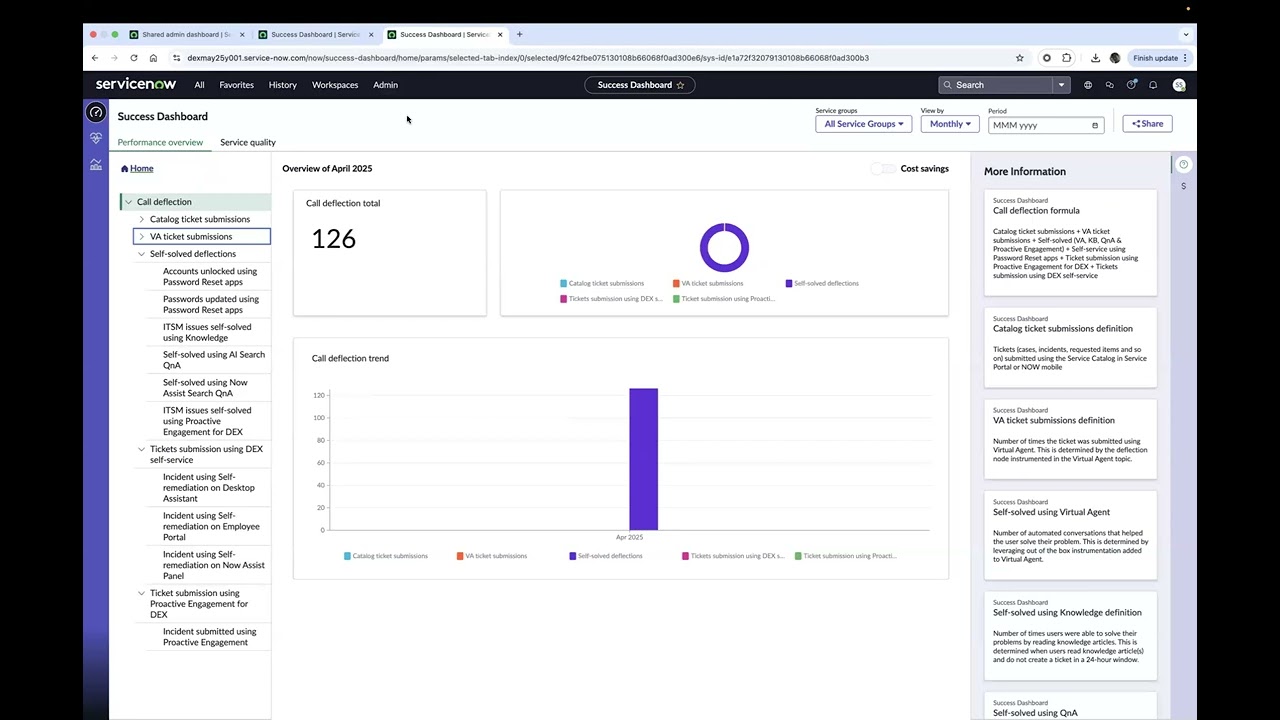Viewport: 1280px width, 720px height.
Task: Open a new browser tab
Action: click(519, 34)
